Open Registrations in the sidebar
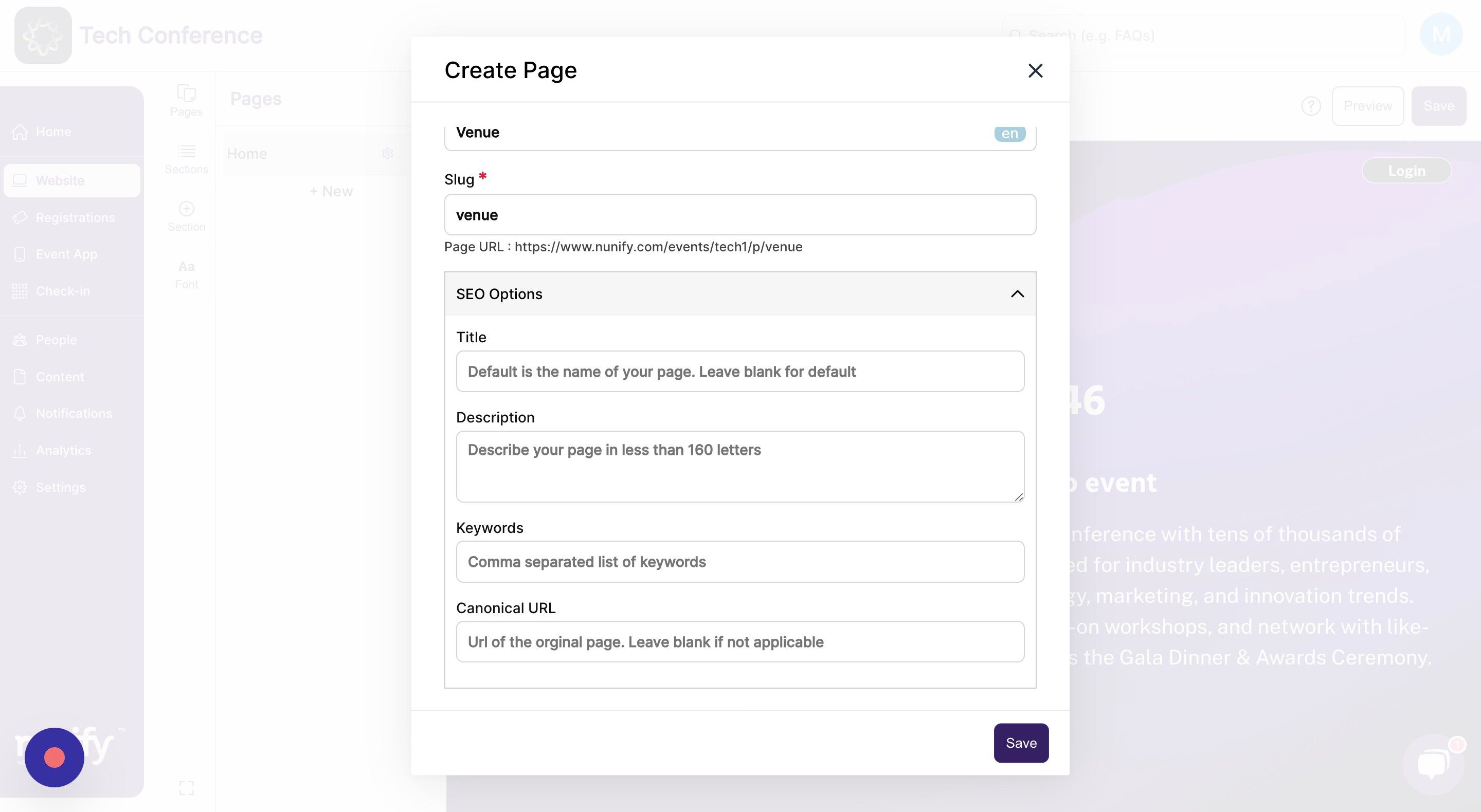Image resolution: width=1481 pixels, height=812 pixels. pos(75,217)
